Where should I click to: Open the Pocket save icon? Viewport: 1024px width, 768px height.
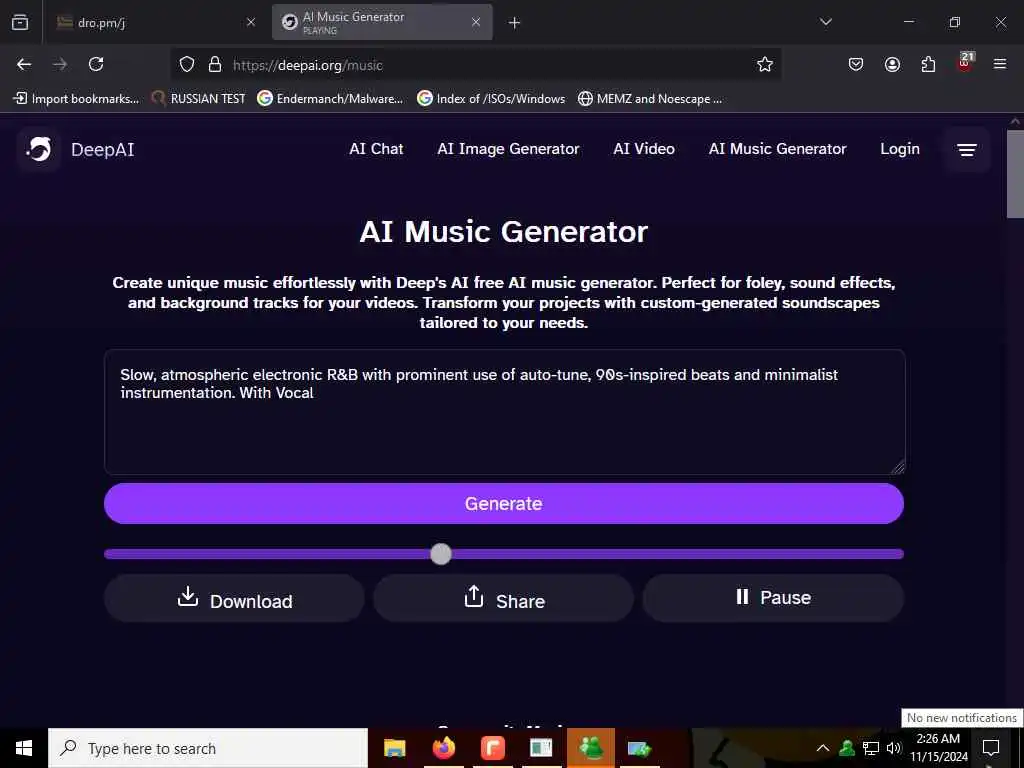pos(856,64)
